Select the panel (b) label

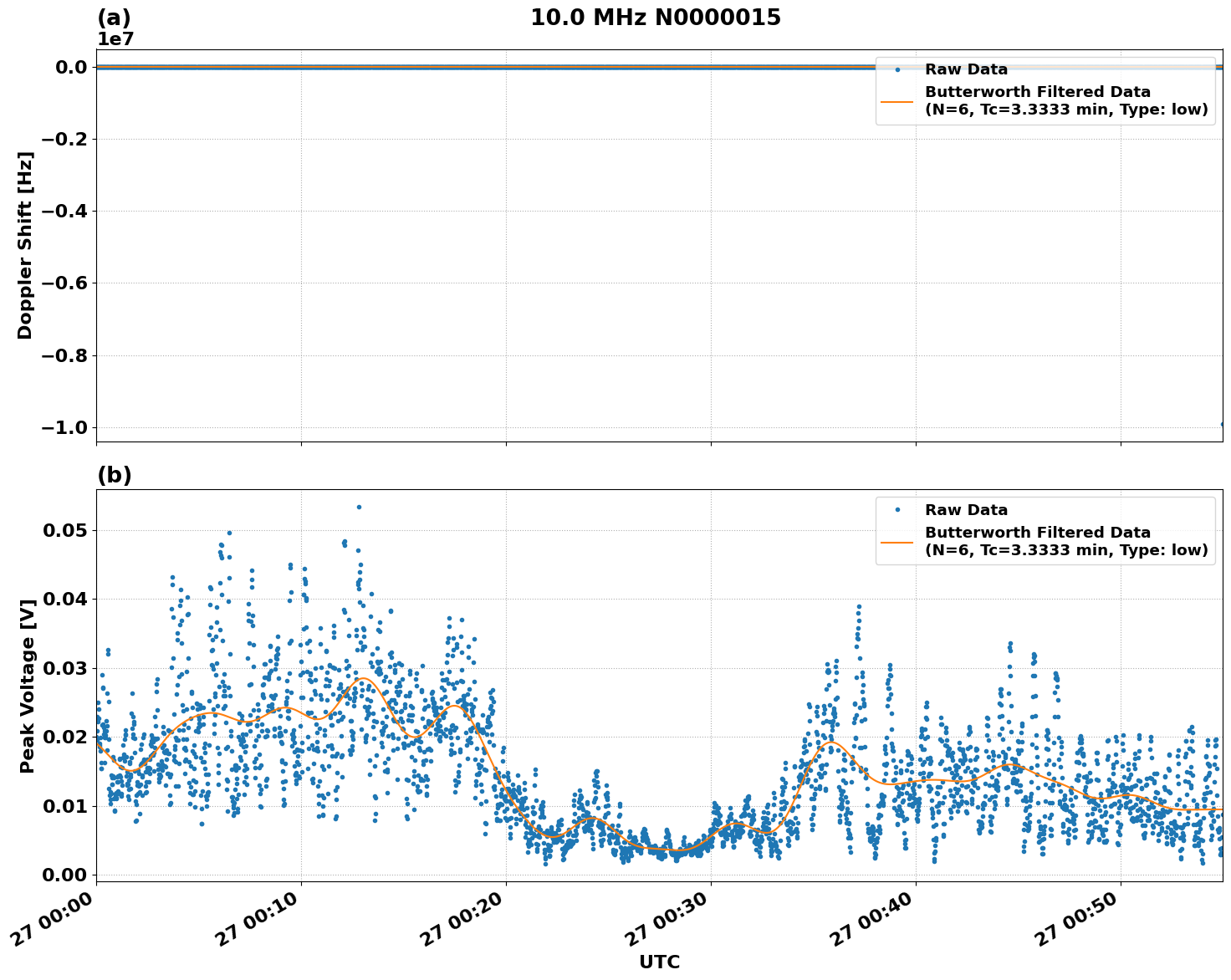point(115,474)
